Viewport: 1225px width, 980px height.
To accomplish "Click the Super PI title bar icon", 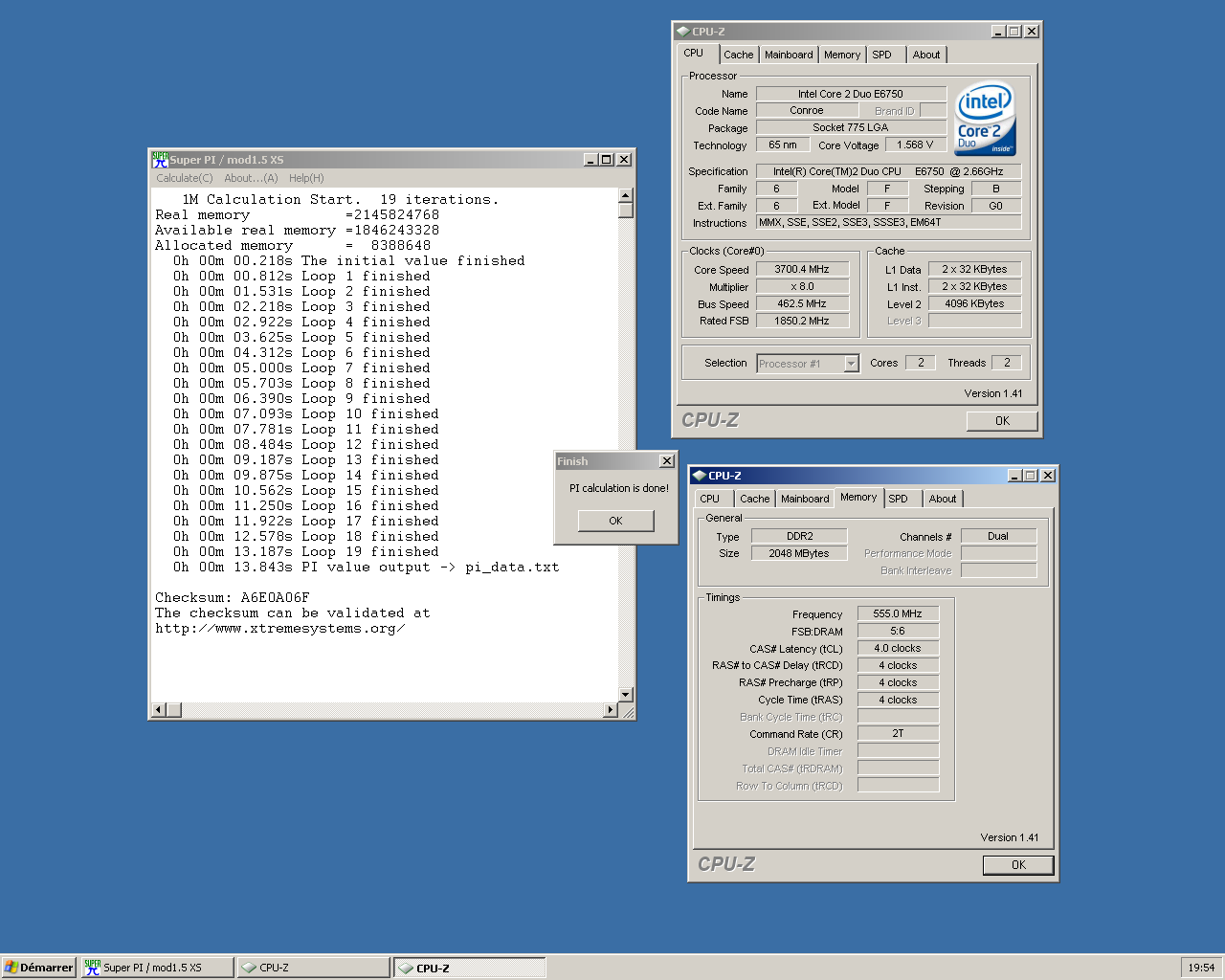I will pos(160,160).
